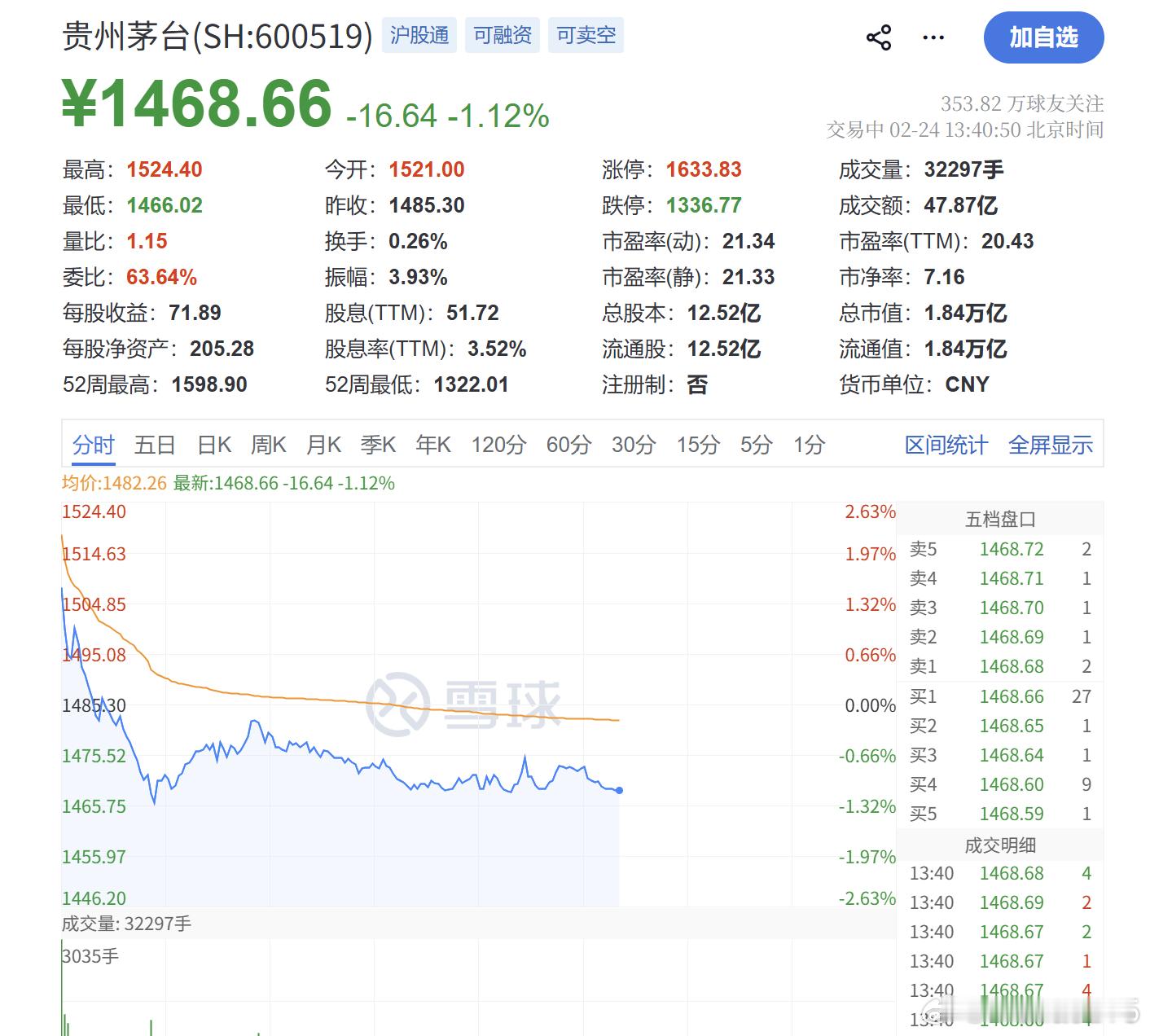1150x1036 pixels.
Task: Switch to the 日K candlestick tab
Action: (x=213, y=445)
